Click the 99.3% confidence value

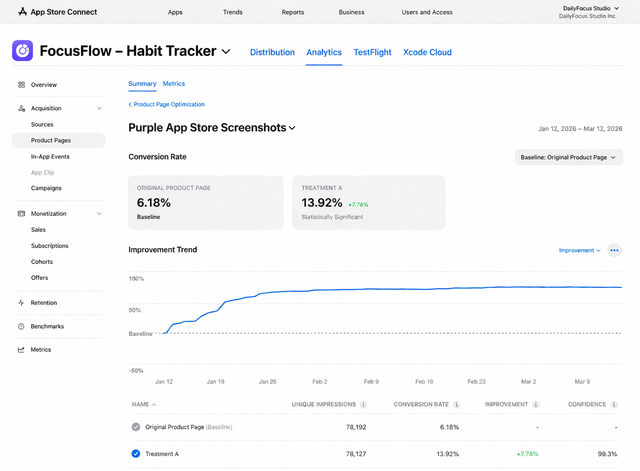click(x=607, y=454)
